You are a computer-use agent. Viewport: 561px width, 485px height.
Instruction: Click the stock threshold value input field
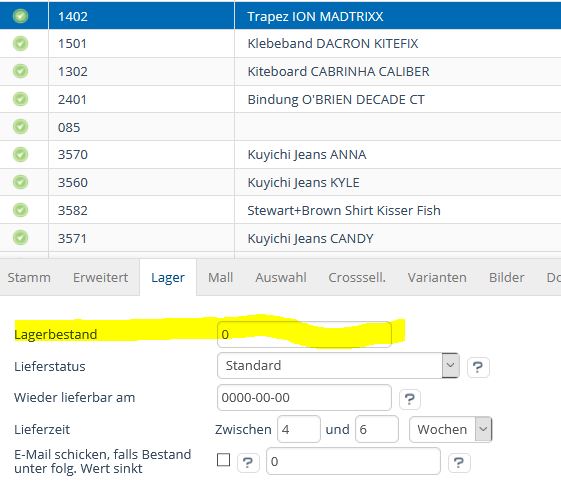tap(353, 461)
